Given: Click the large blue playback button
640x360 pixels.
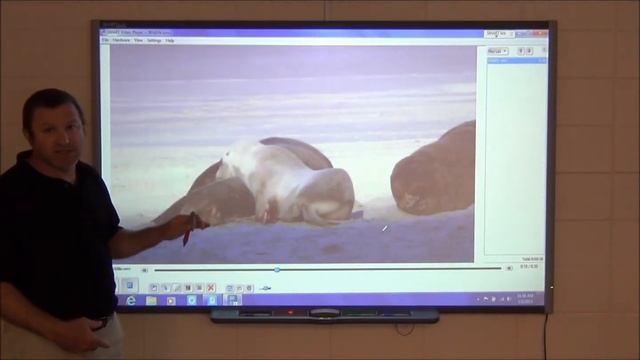Looking at the screenshot, I should pos(130,285).
